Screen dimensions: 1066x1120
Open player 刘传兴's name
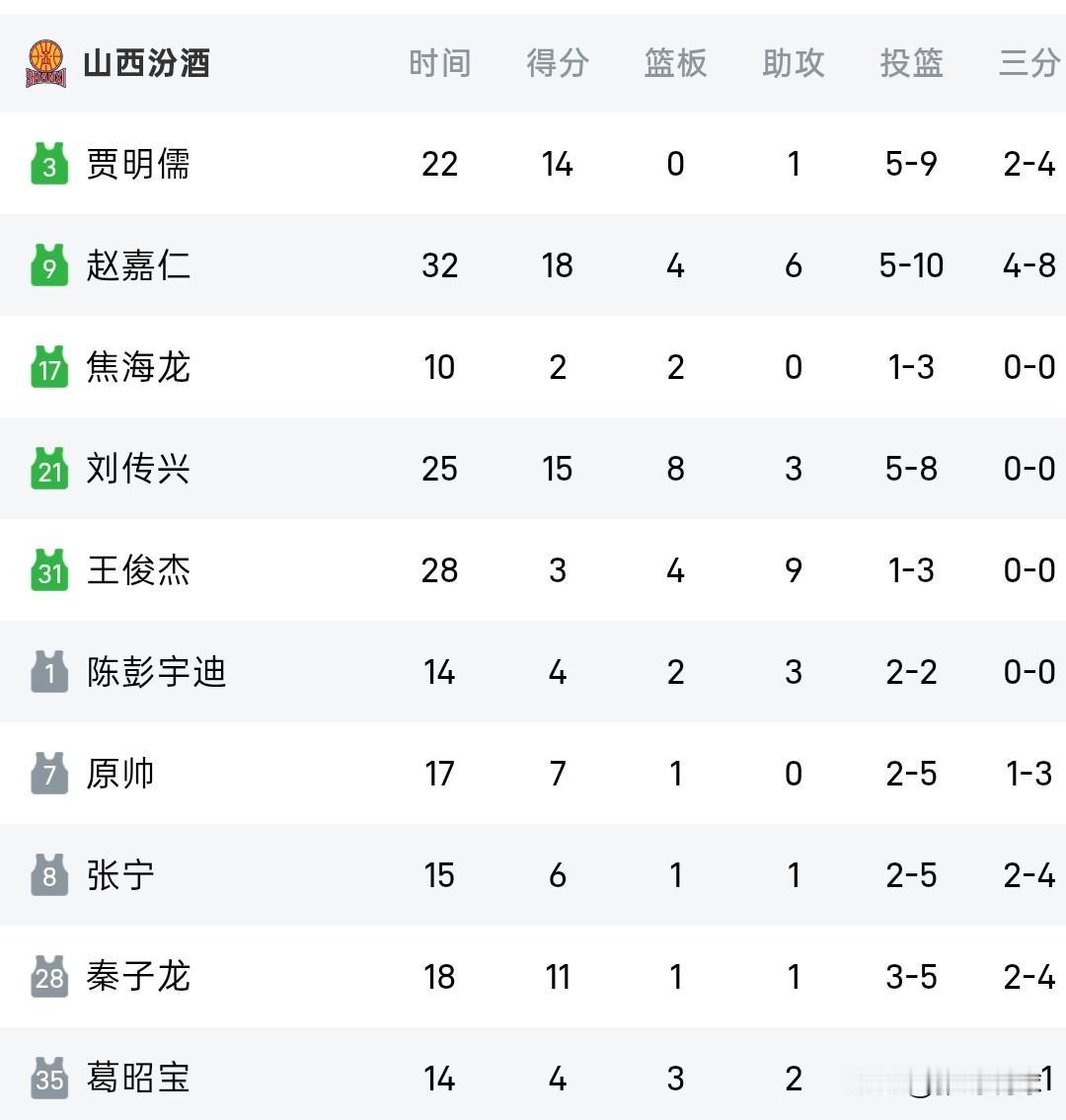point(138,469)
